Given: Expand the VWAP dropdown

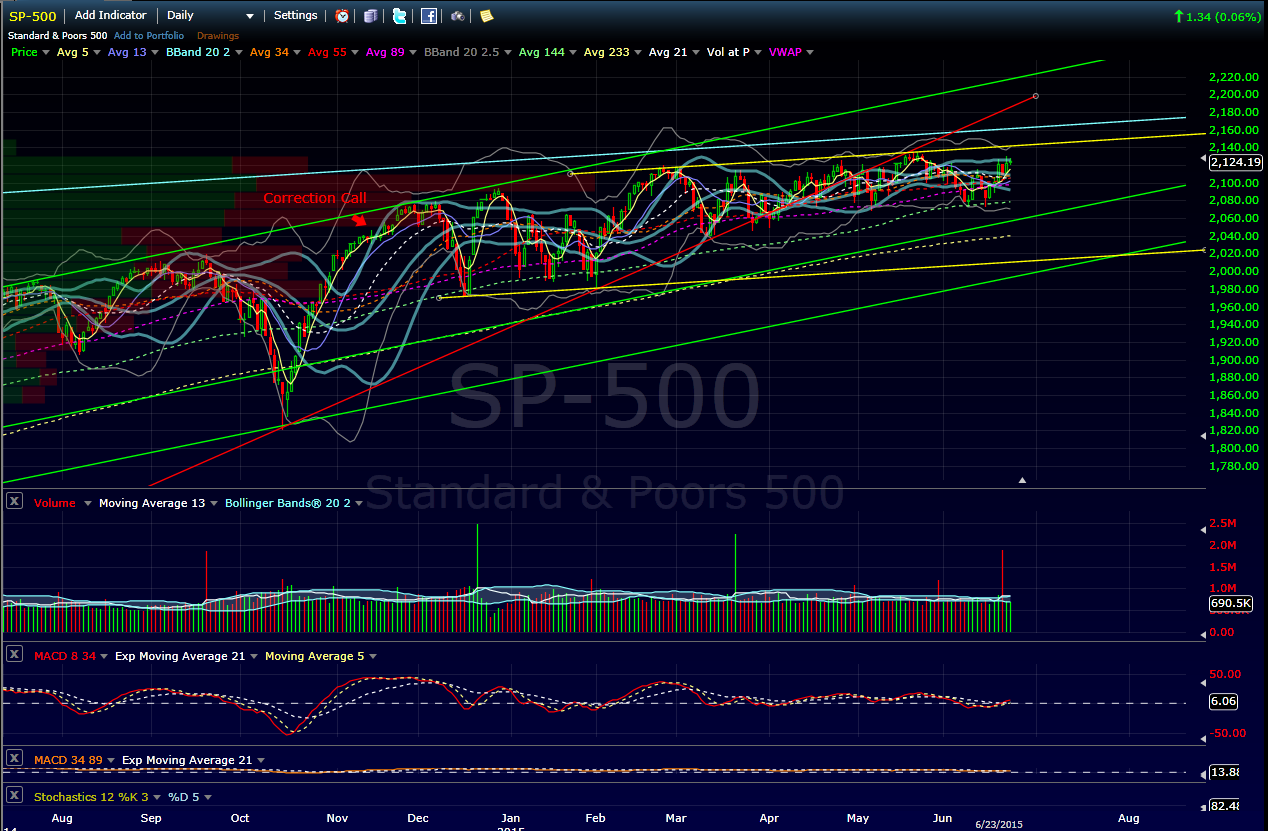Looking at the screenshot, I should click(x=809, y=52).
